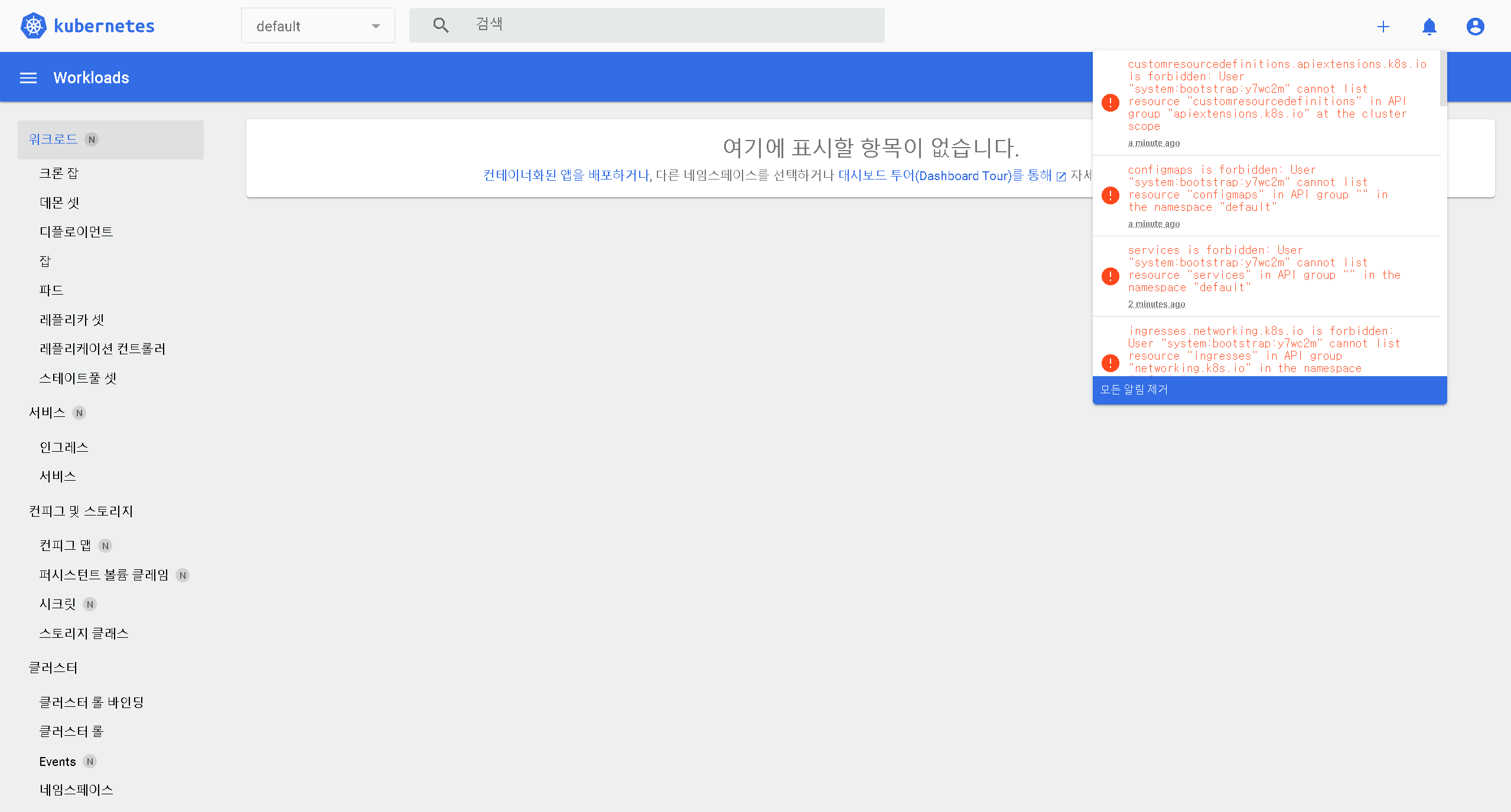
Task: Open the 대시보드 투어(Dashboard Tour) link
Action: pyautogui.click(x=944, y=175)
